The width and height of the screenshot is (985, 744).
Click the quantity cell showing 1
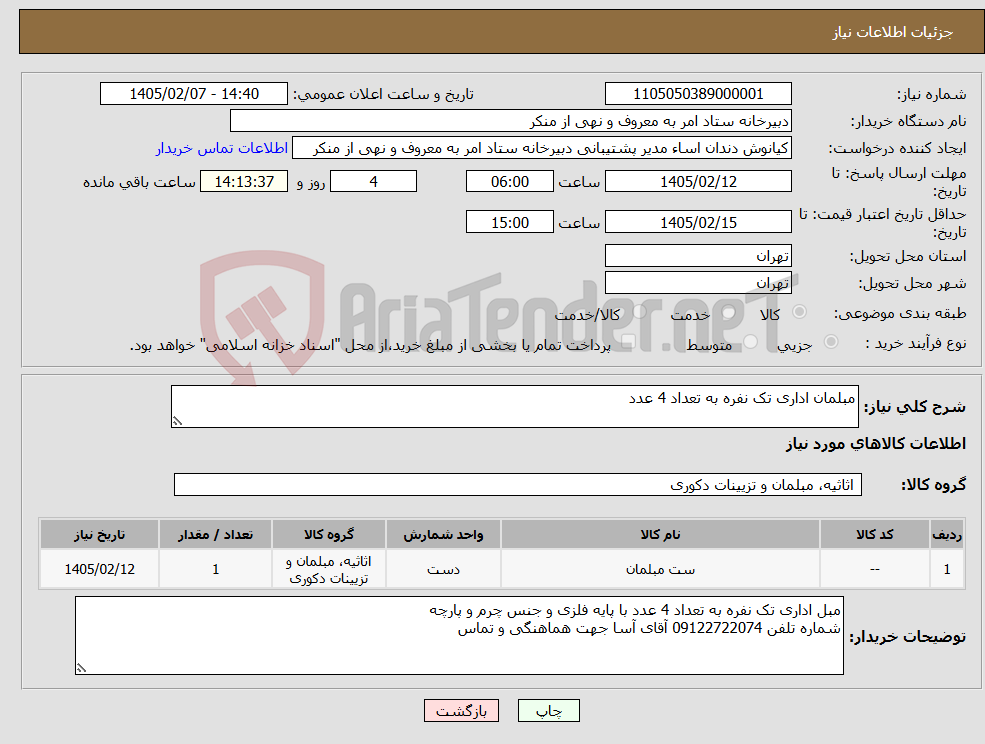click(215, 569)
